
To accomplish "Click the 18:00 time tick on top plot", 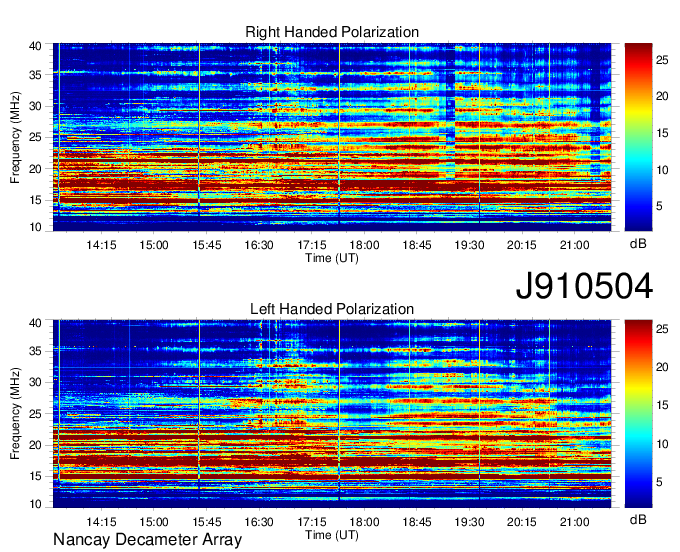I will (364, 245).
